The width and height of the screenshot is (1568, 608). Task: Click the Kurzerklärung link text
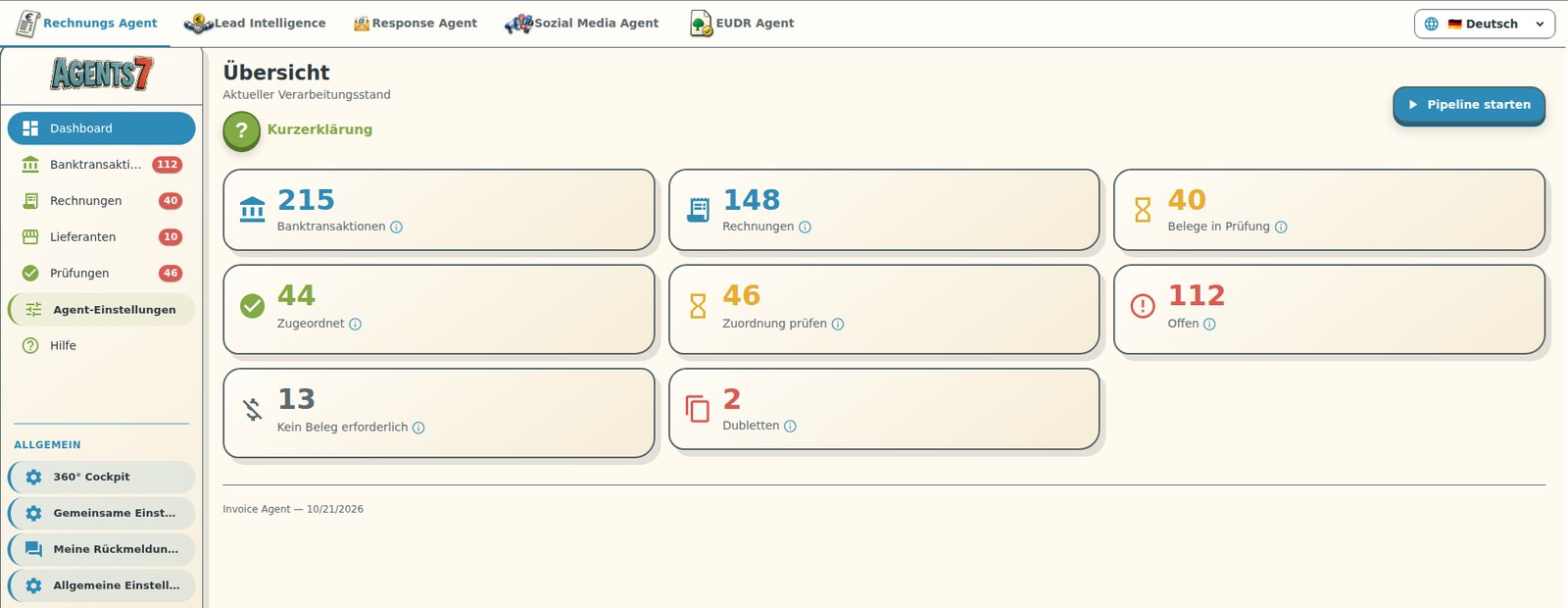tap(319, 129)
